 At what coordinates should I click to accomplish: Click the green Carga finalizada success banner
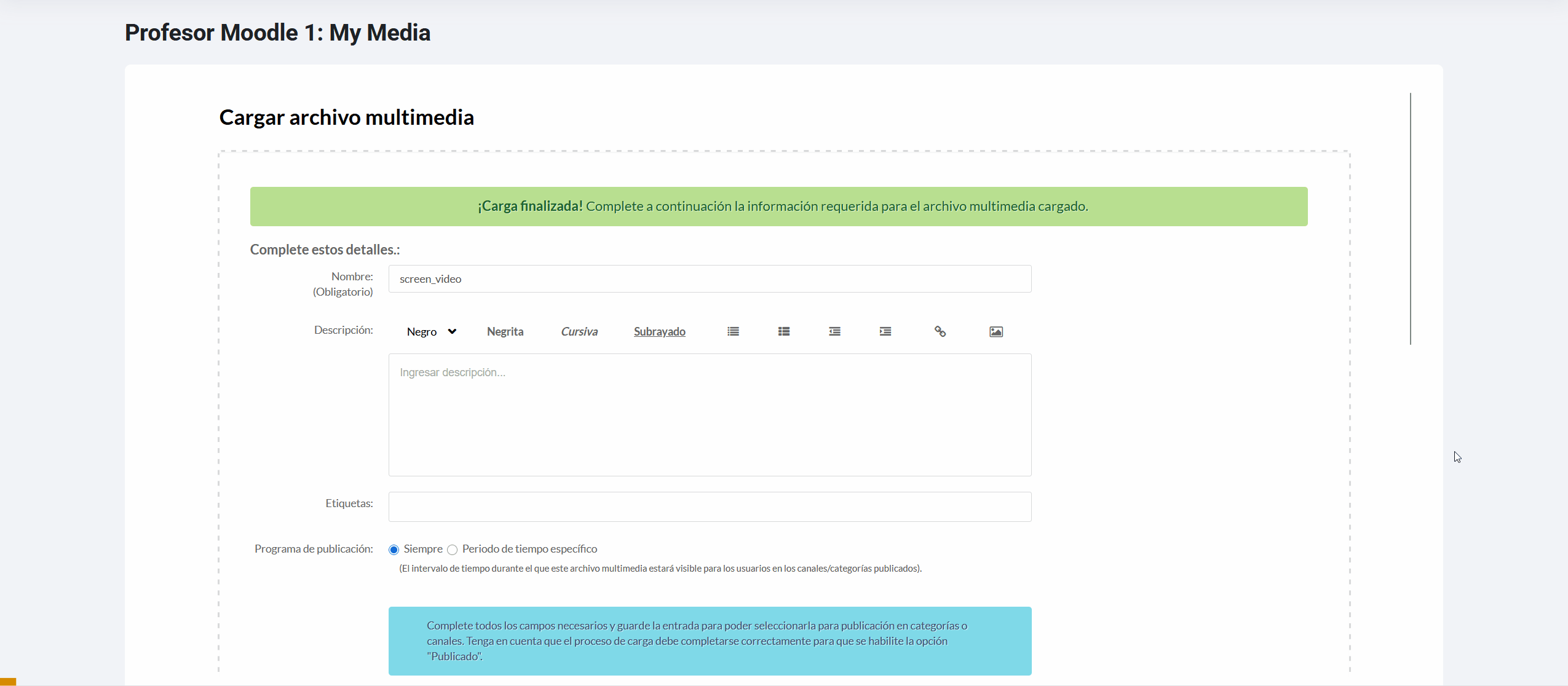click(778, 207)
